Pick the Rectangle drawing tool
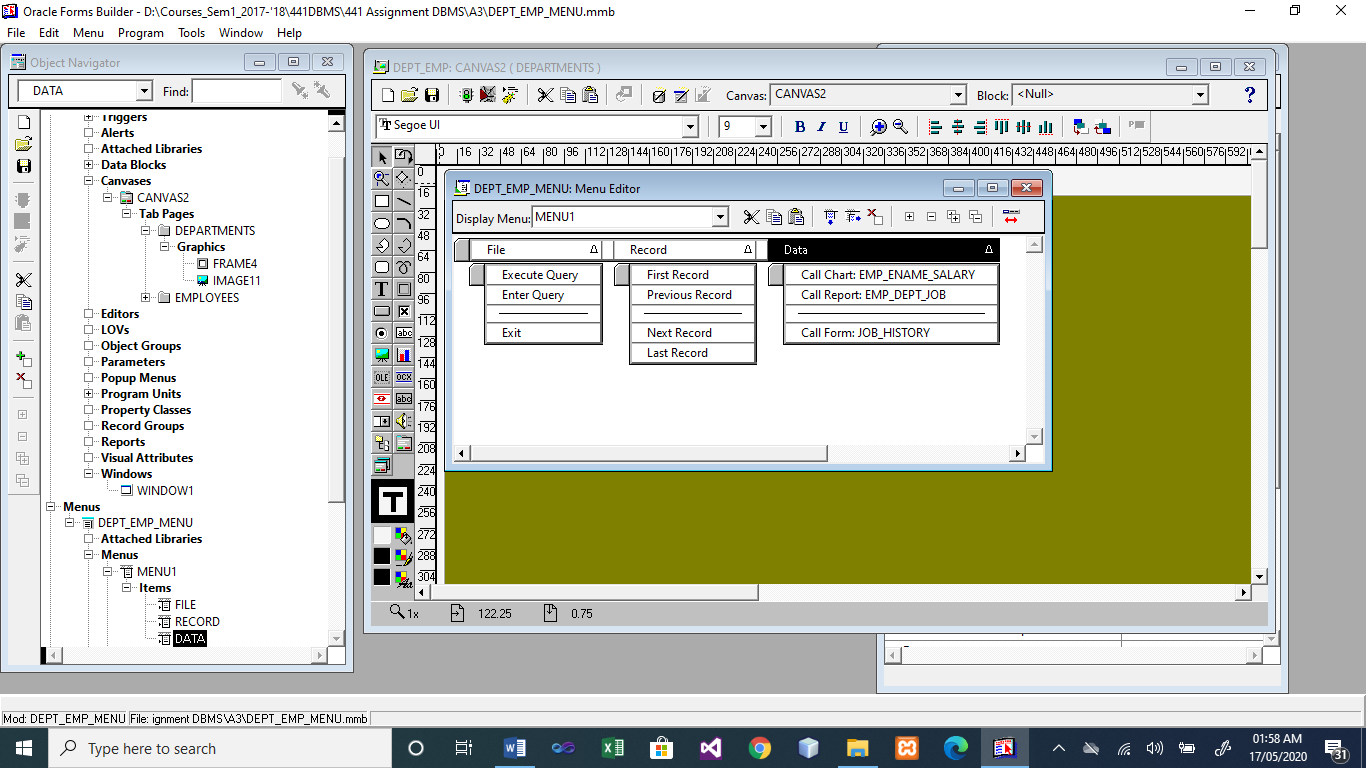 pyautogui.click(x=382, y=201)
